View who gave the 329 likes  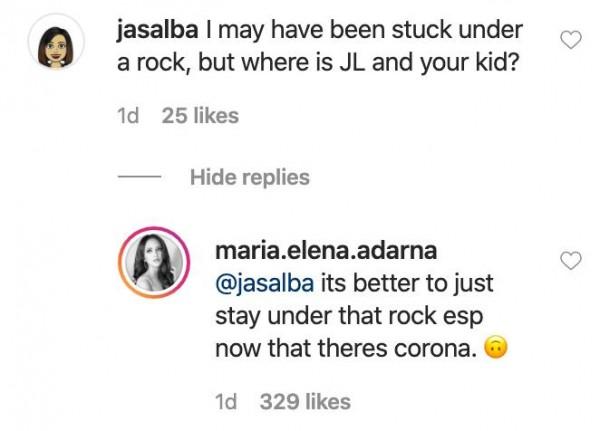(x=305, y=402)
